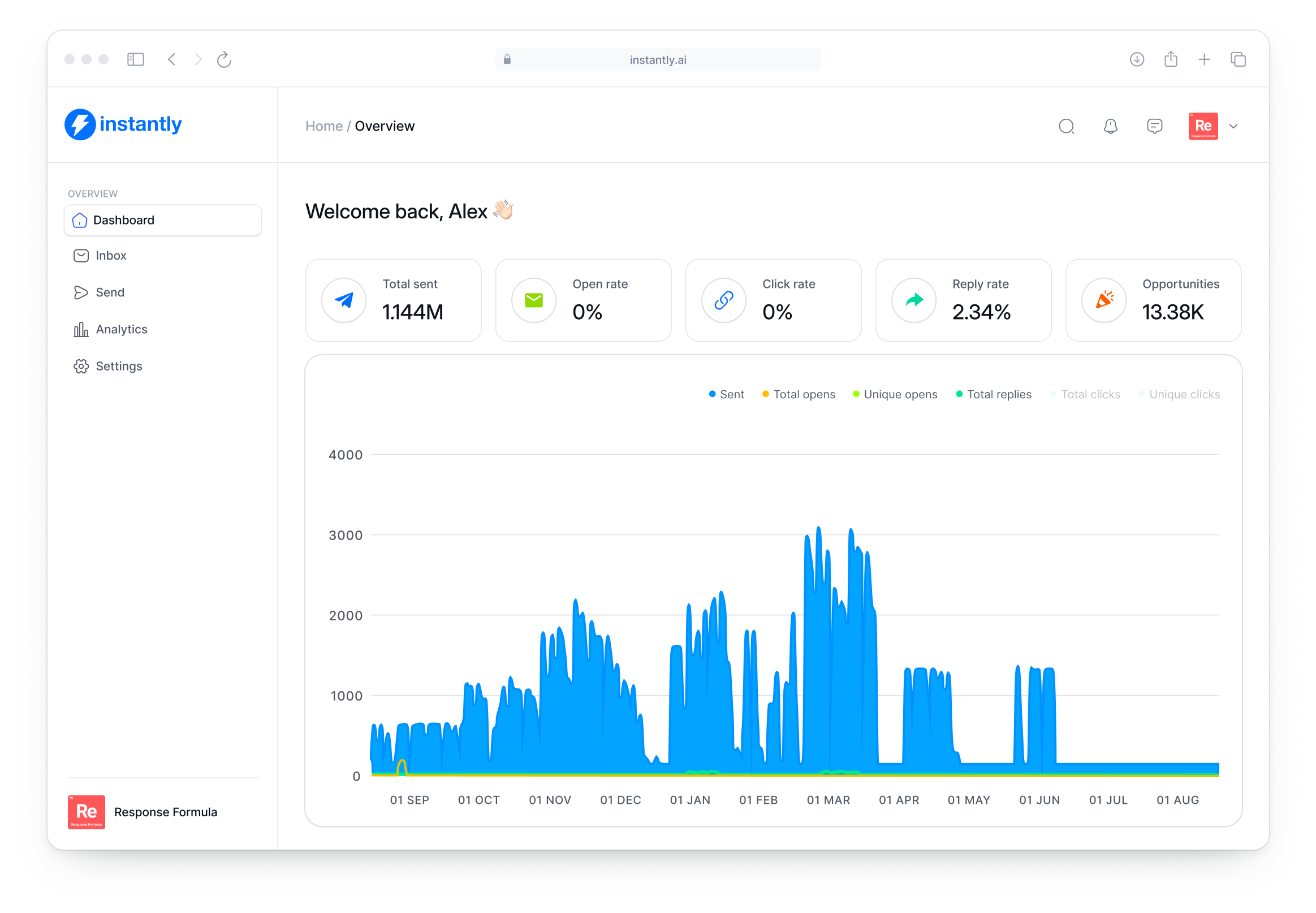Click the Home breadcrumb link
This screenshot has height=913, width=1316.
(x=323, y=126)
